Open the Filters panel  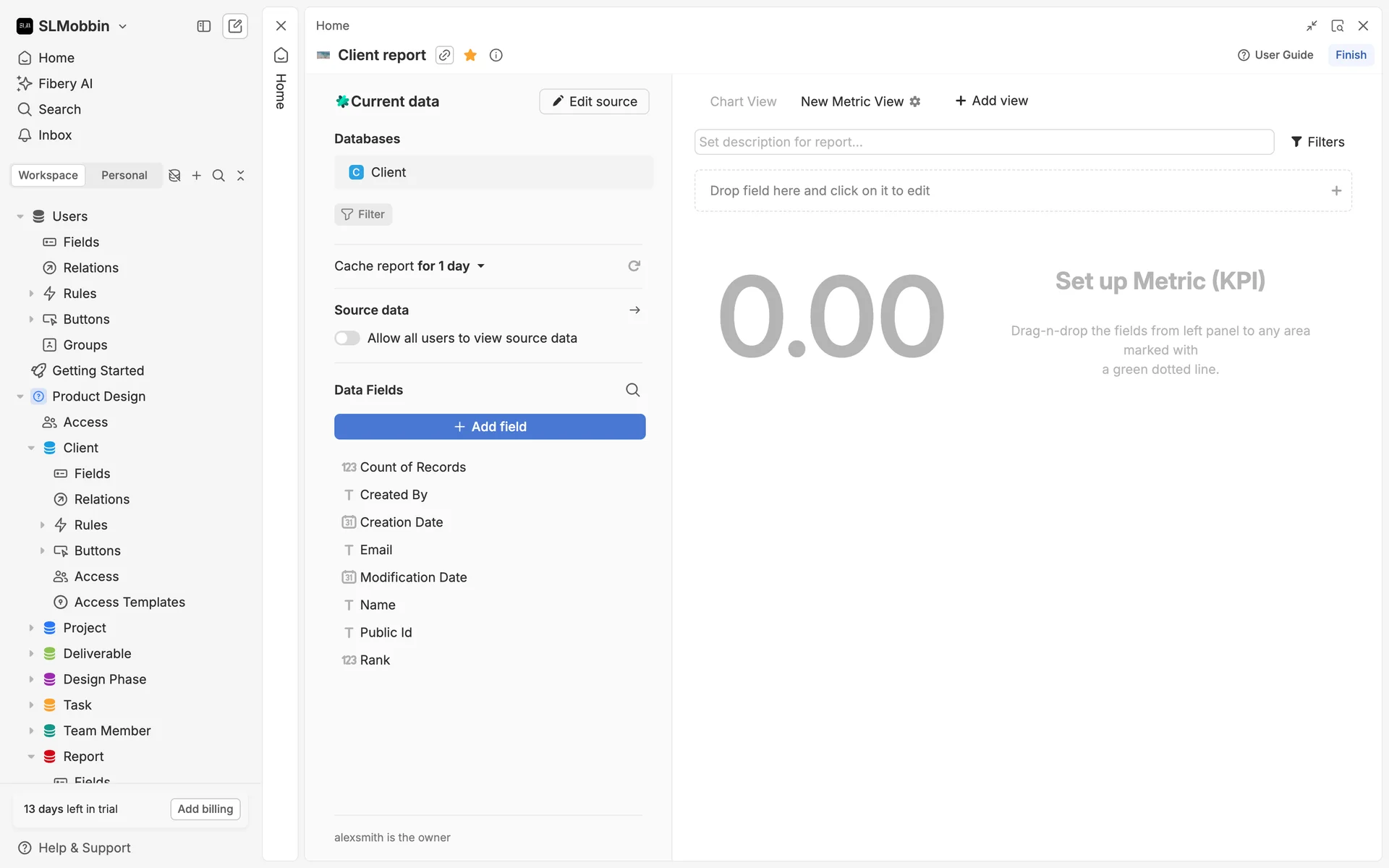coord(1317,142)
